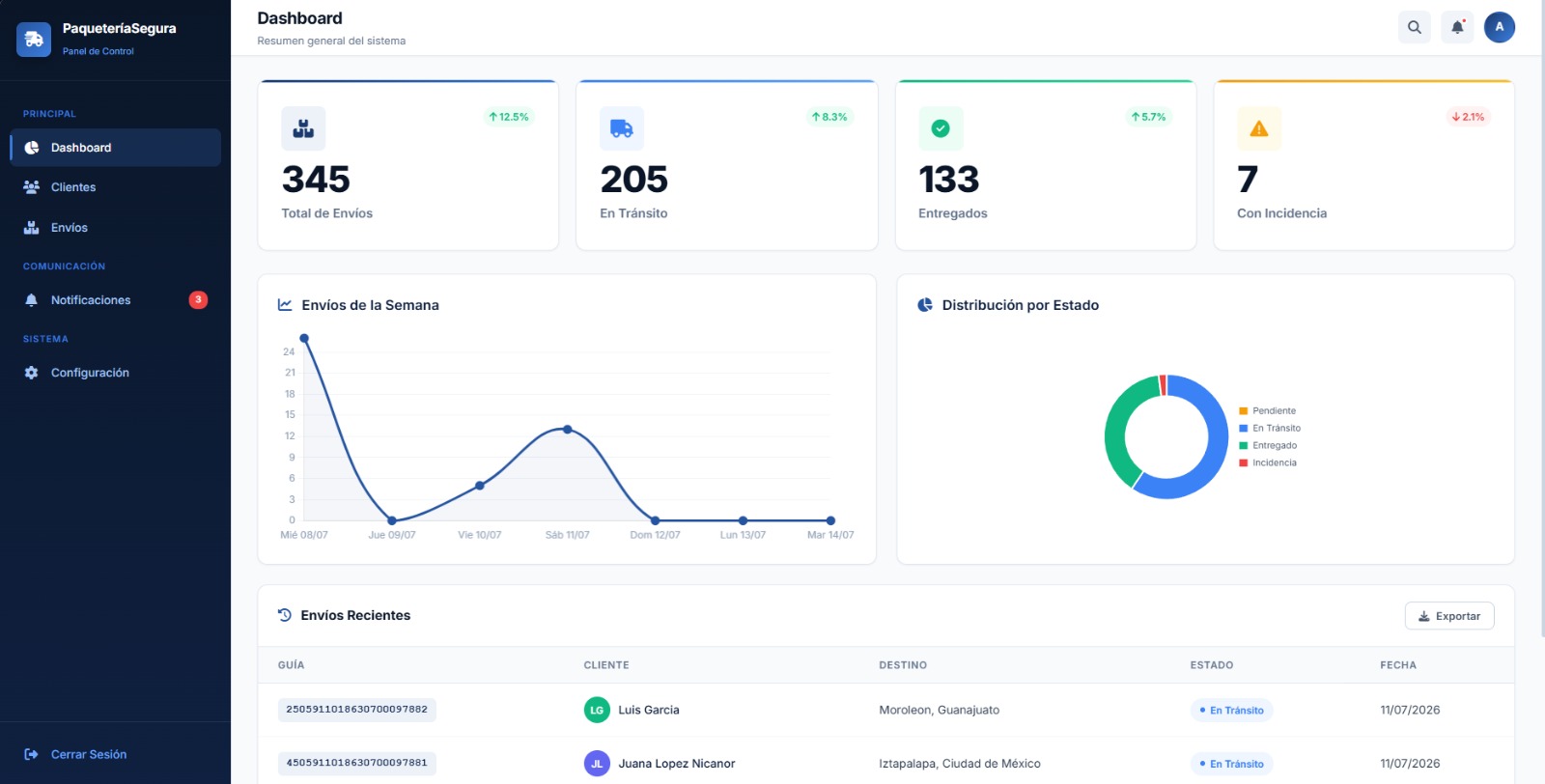Click the date 11/07/2026 in Luis Garcia row
Image resolution: width=1545 pixels, height=784 pixels.
1410,711
